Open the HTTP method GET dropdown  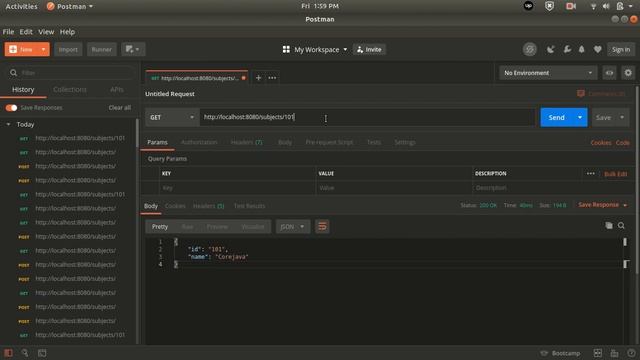(172, 118)
